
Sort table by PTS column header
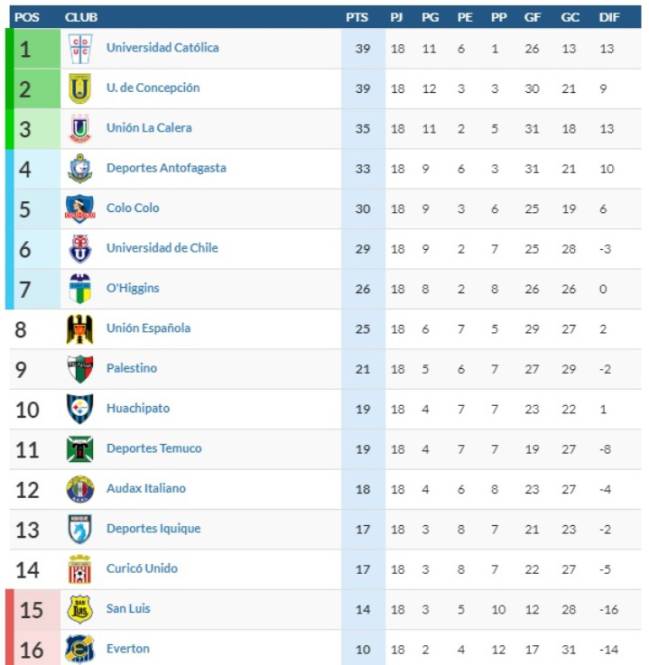357,17
